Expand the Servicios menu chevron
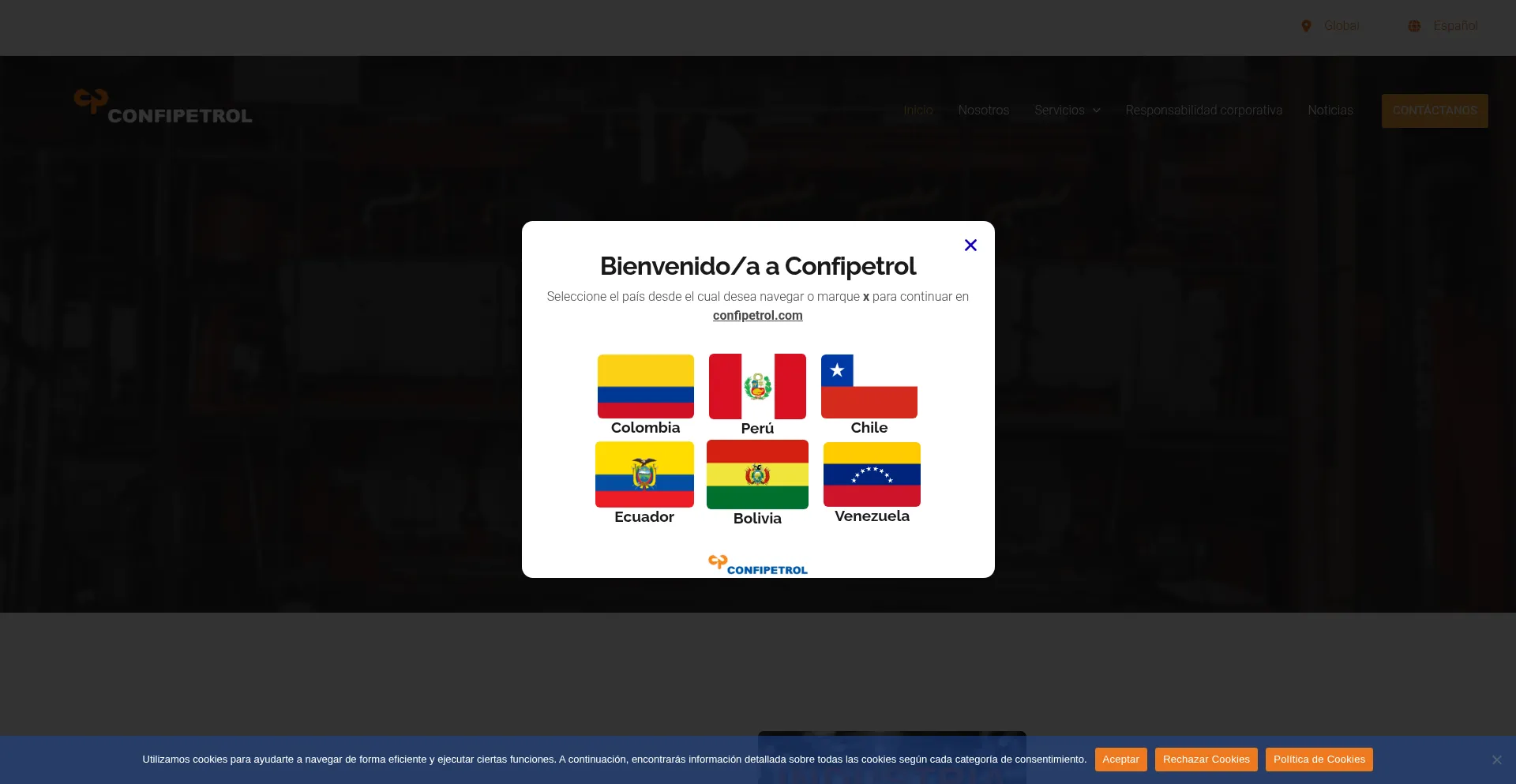 [x=1097, y=111]
